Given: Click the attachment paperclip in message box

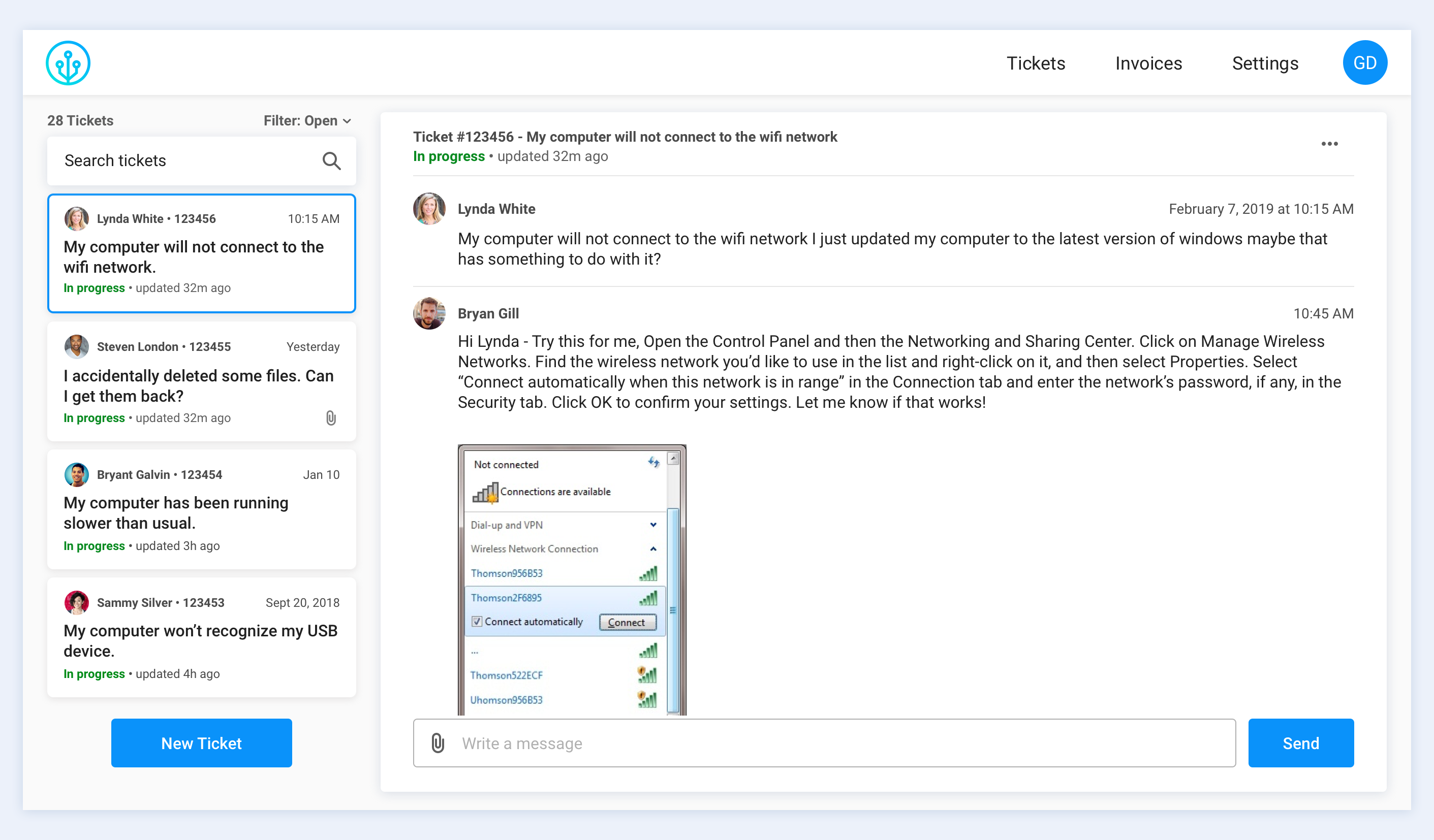Looking at the screenshot, I should pos(438,743).
